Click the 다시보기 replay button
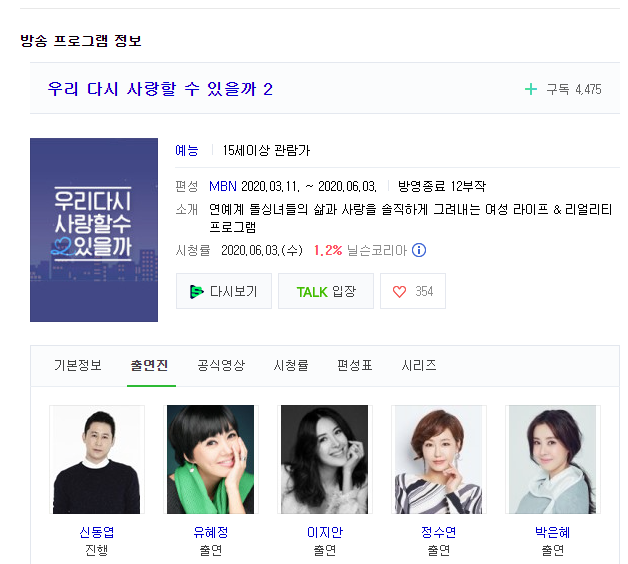This screenshot has width=628, height=564. pyautogui.click(x=224, y=291)
